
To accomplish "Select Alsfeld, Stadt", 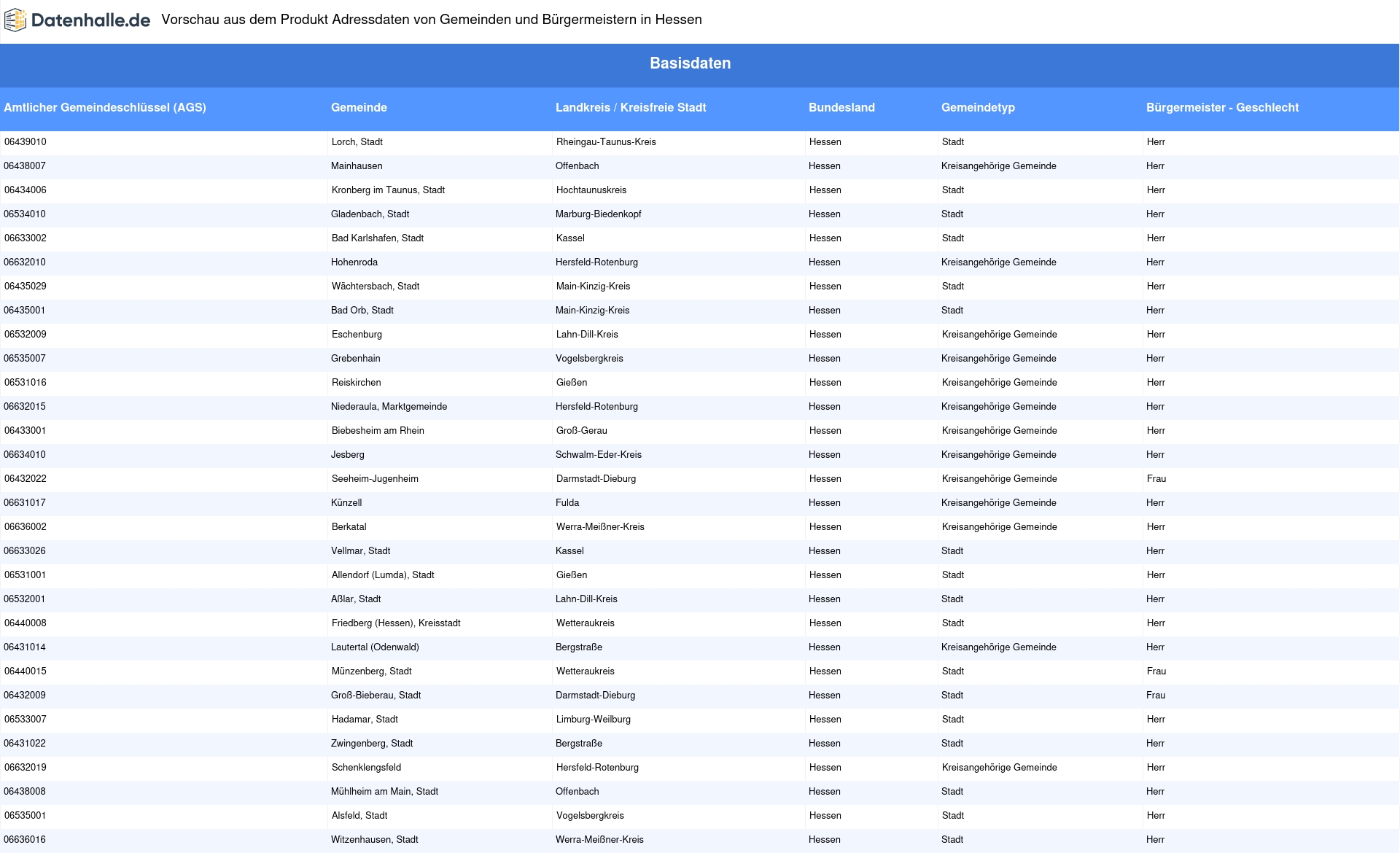I will (x=359, y=816).
